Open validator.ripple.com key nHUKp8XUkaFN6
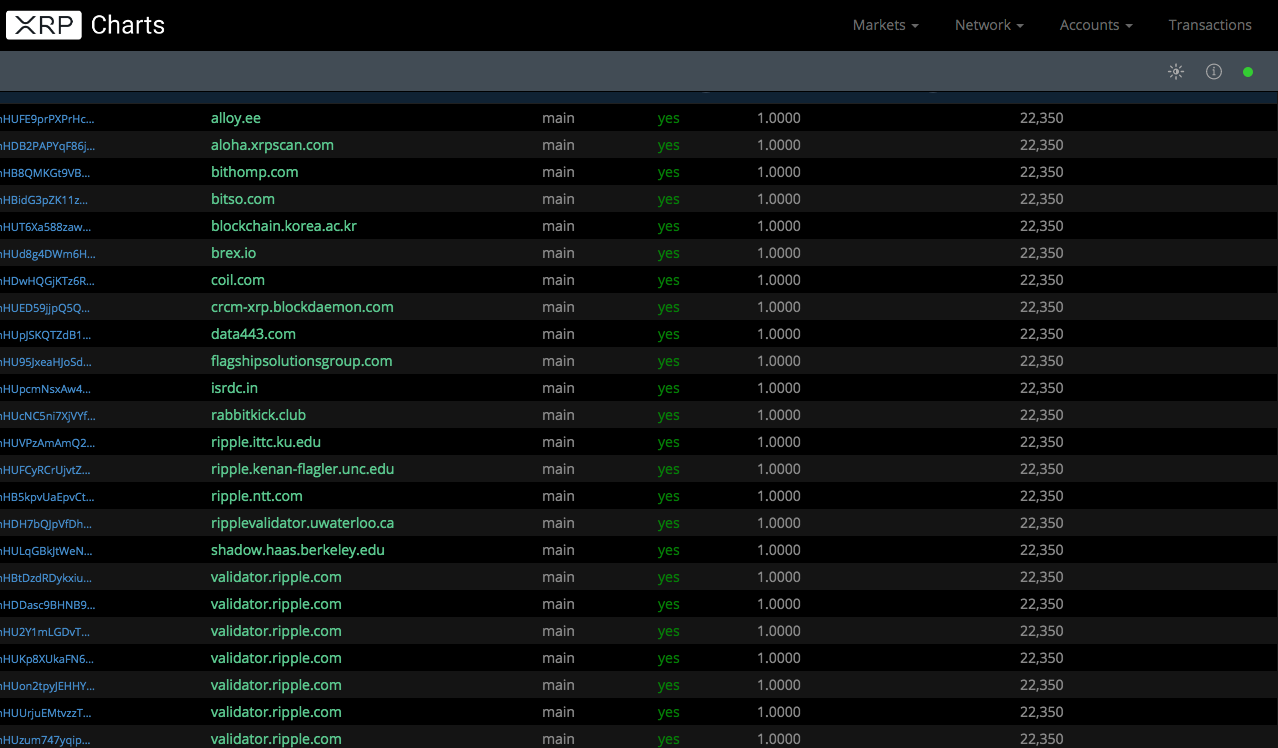 pyautogui.click(x=47, y=659)
